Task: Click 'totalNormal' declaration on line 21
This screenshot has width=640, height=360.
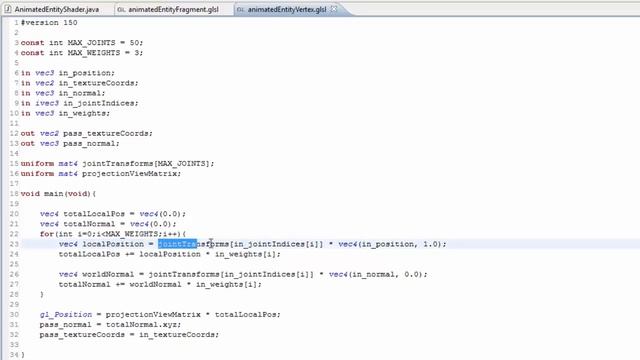Action: (x=89, y=224)
